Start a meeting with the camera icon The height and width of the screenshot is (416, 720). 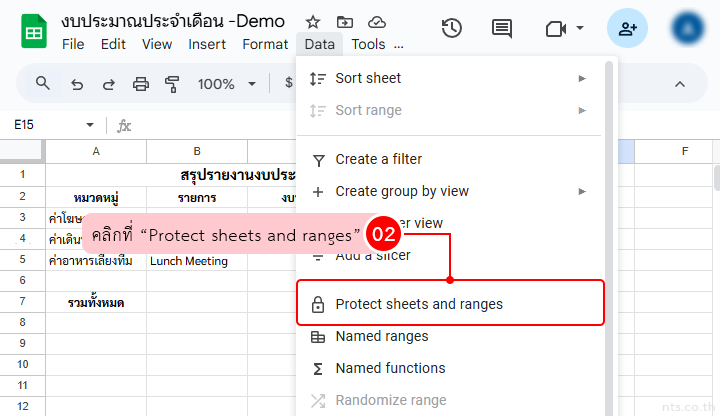tap(556, 29)
